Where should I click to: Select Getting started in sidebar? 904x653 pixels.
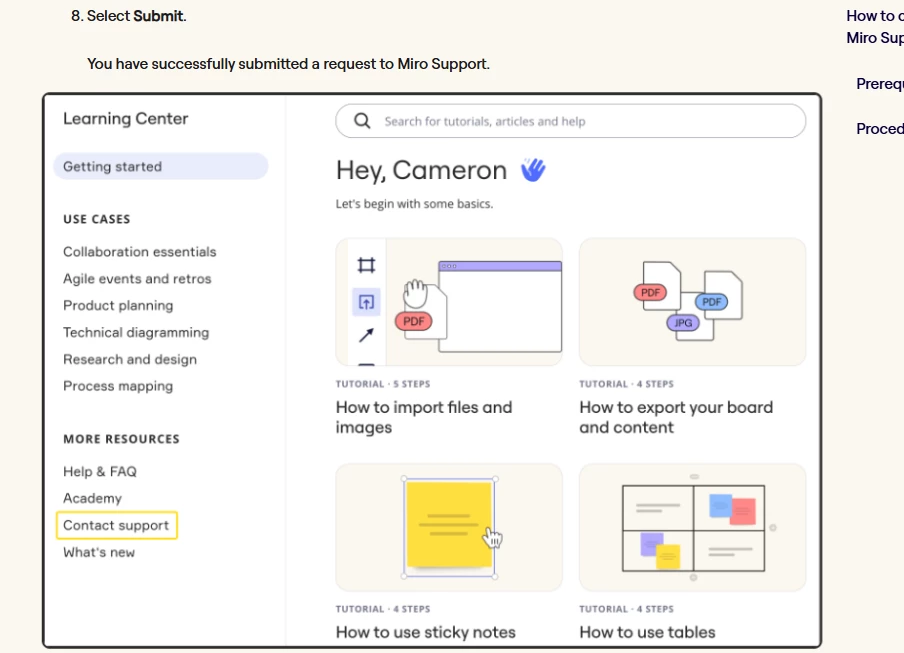point(161,167)
